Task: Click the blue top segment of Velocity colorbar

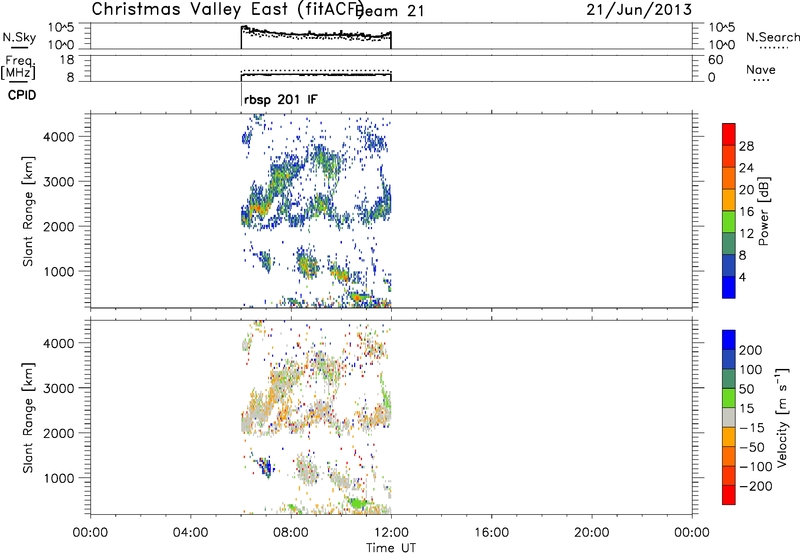Action: 729,340
